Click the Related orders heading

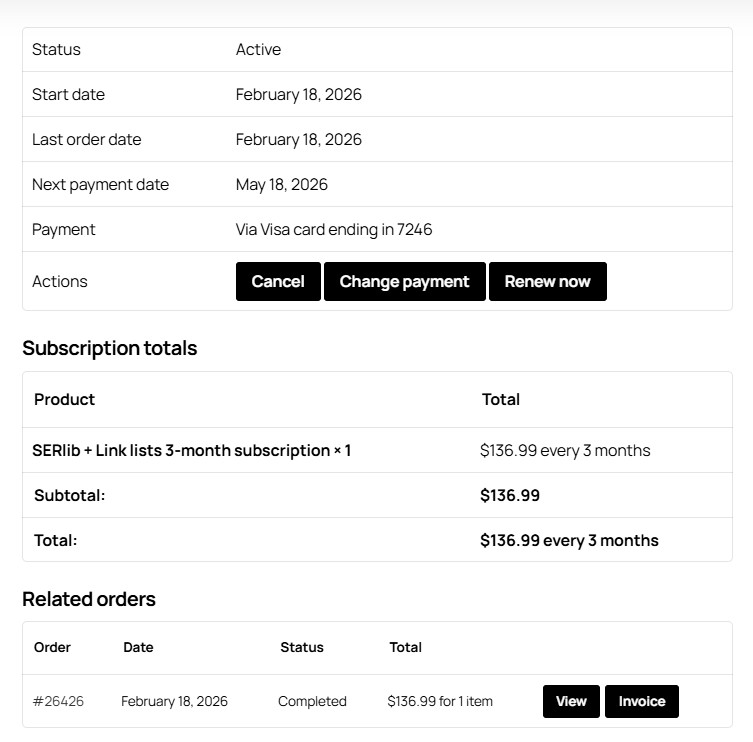pyautogui.click(x=89, y=599)
